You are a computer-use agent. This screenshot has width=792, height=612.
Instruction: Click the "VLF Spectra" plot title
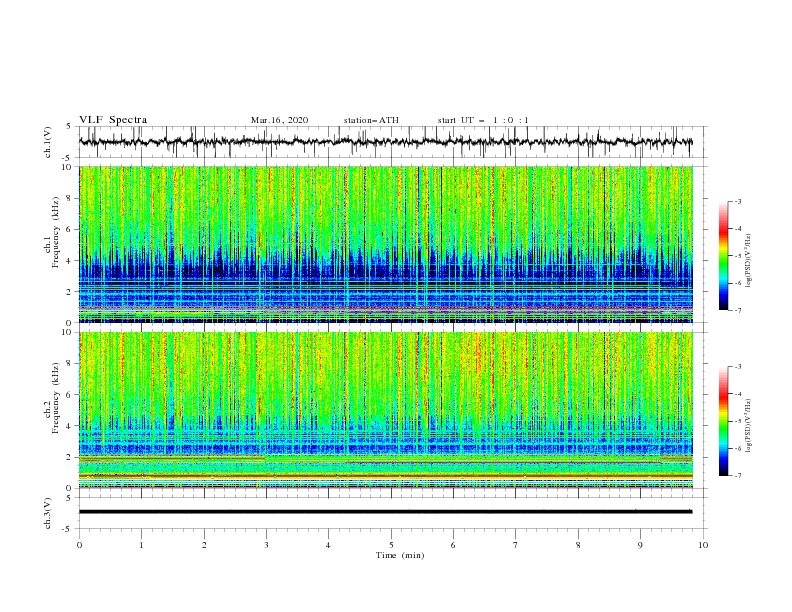pyautogui.click(x=113, y=120)
